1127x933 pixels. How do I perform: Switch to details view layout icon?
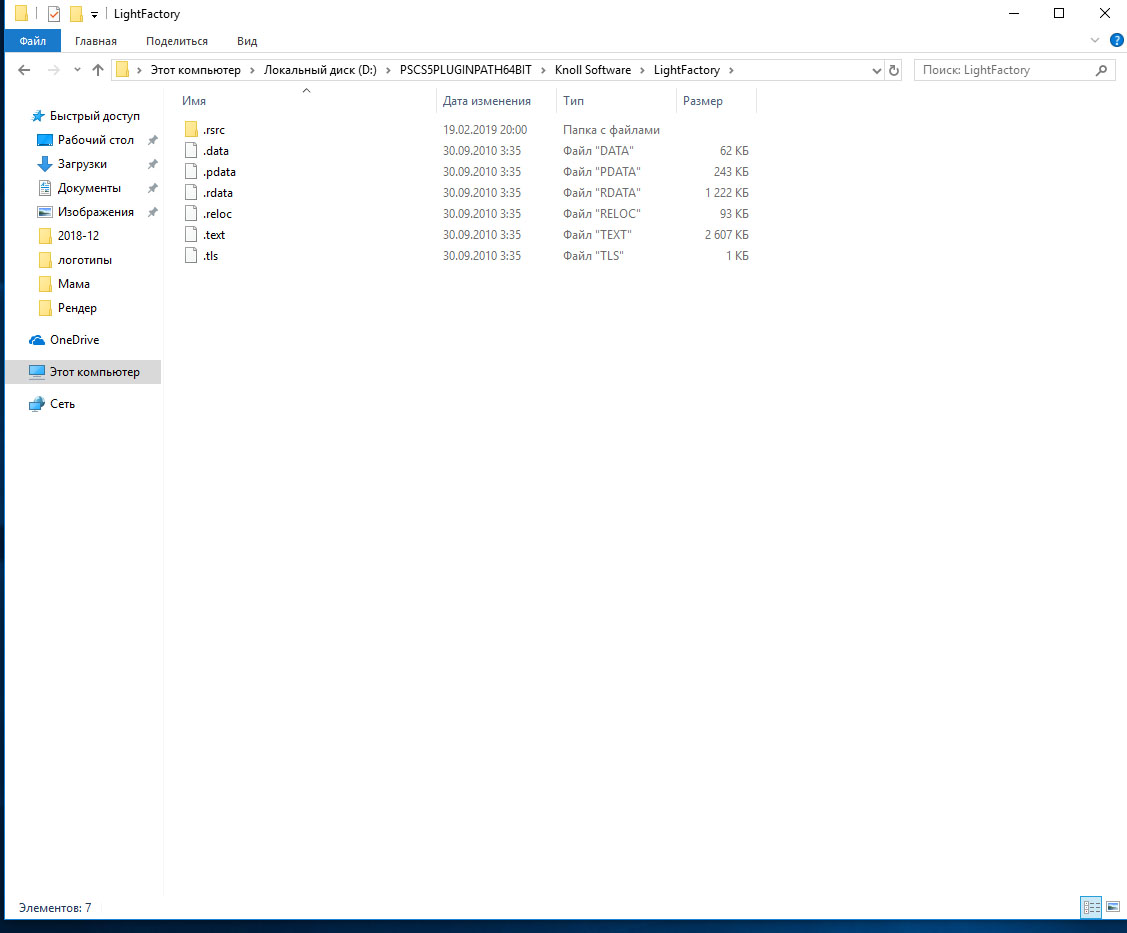click(x=1091, y=907)
